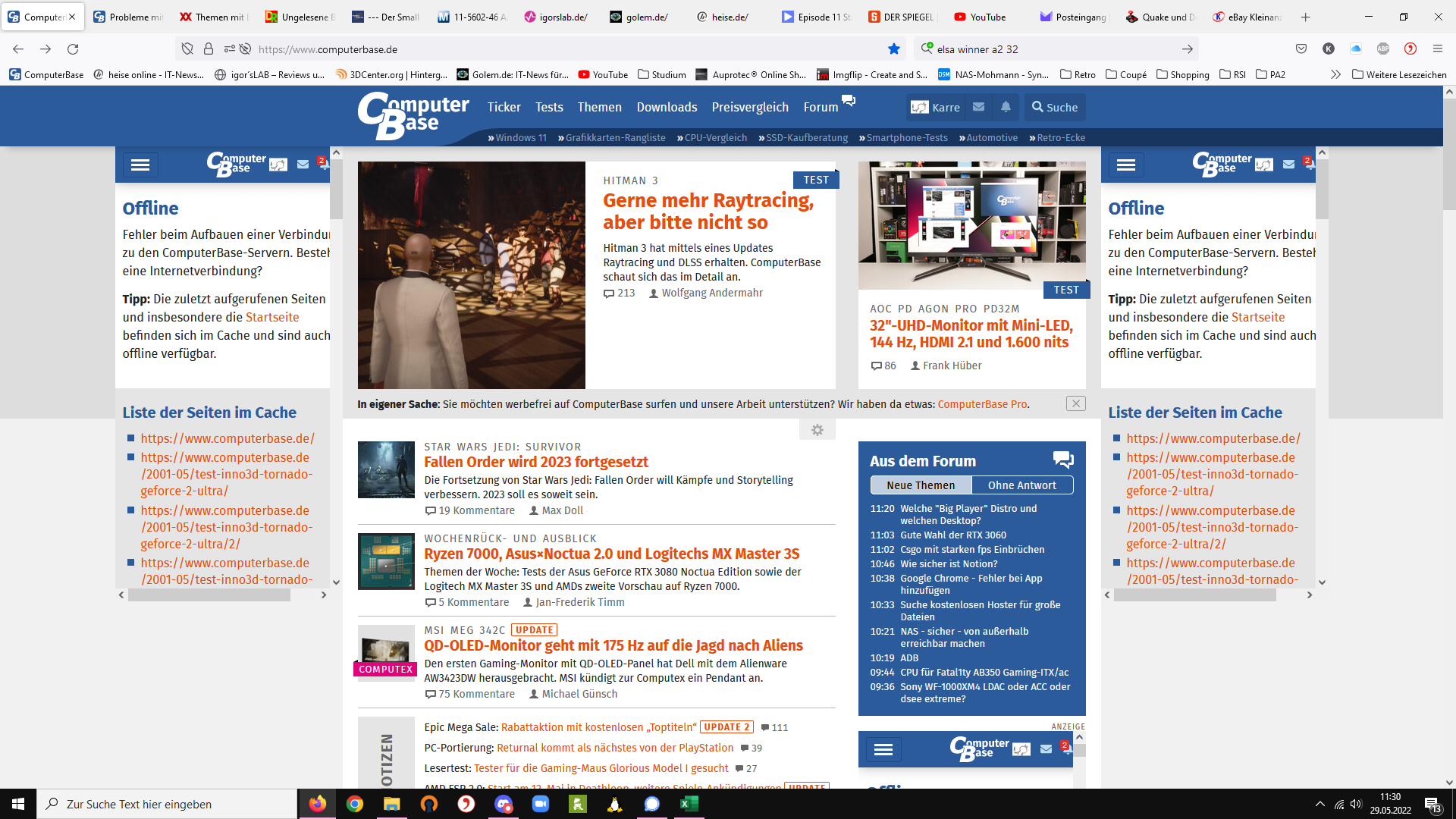Open the 'Retro' bookmarks folder
The image size is (1456, 819).
click(1078, 74)
